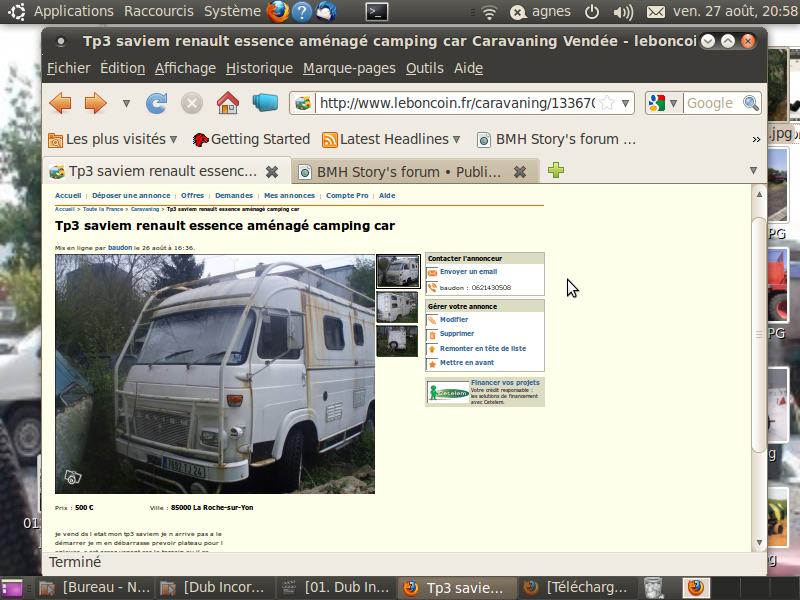The width and height of the screenshot is (800, 600).
Task: Click the trash icon beside Supprimer
Action: coord(432,334)
